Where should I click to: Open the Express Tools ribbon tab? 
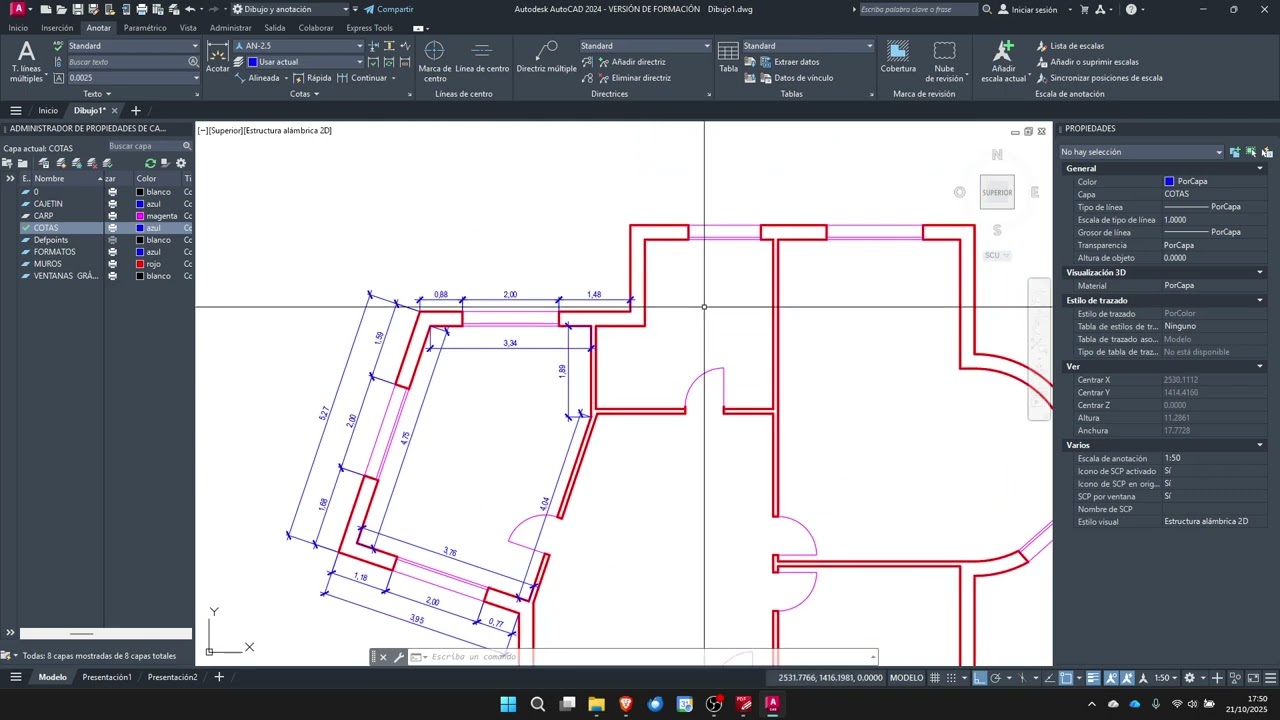pos(369,28)
